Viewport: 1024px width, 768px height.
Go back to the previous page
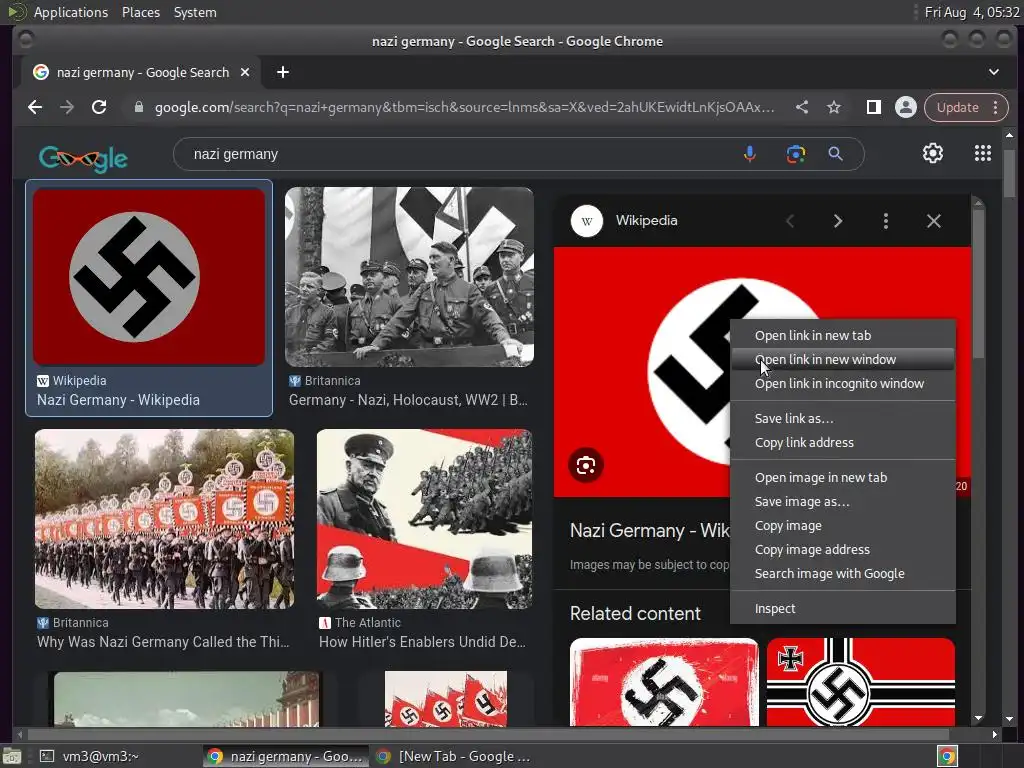[x=35, y=107]
